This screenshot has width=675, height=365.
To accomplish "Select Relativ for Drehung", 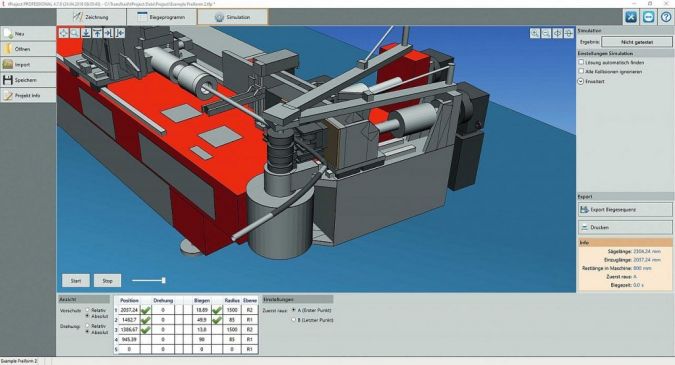I will click(x=87, y=326).
